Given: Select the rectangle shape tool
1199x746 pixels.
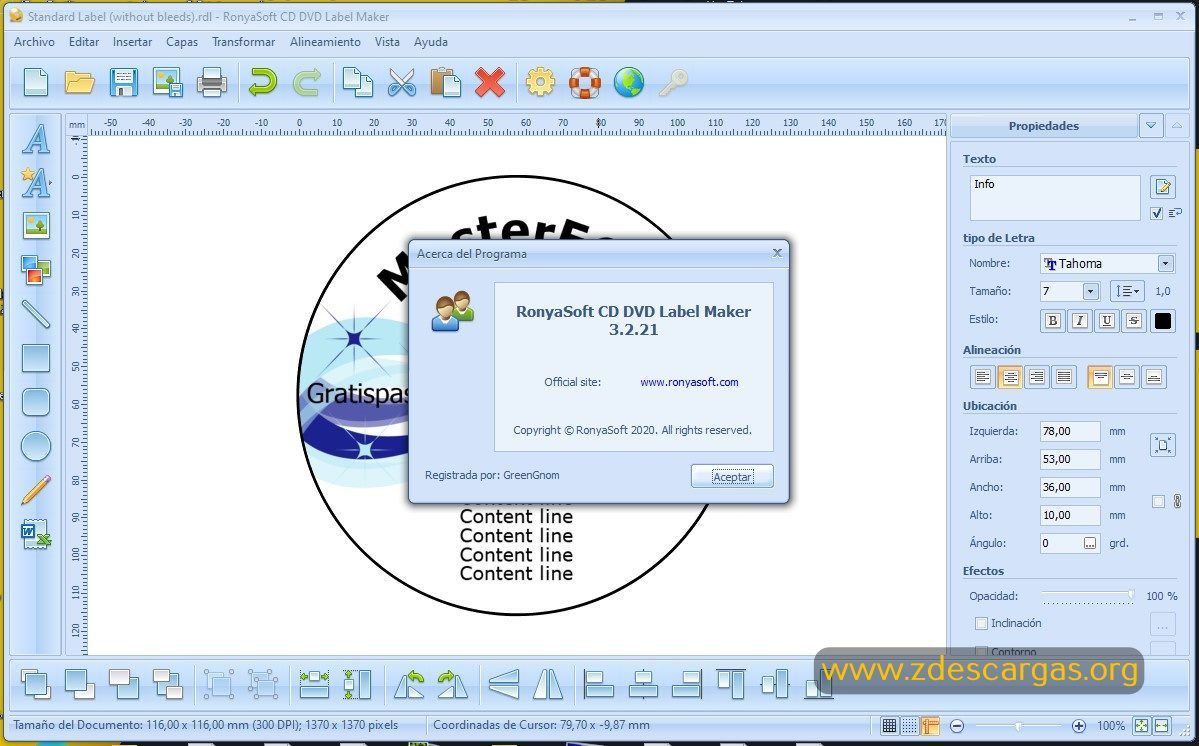Looking at the screenshot, I should 36,358.
